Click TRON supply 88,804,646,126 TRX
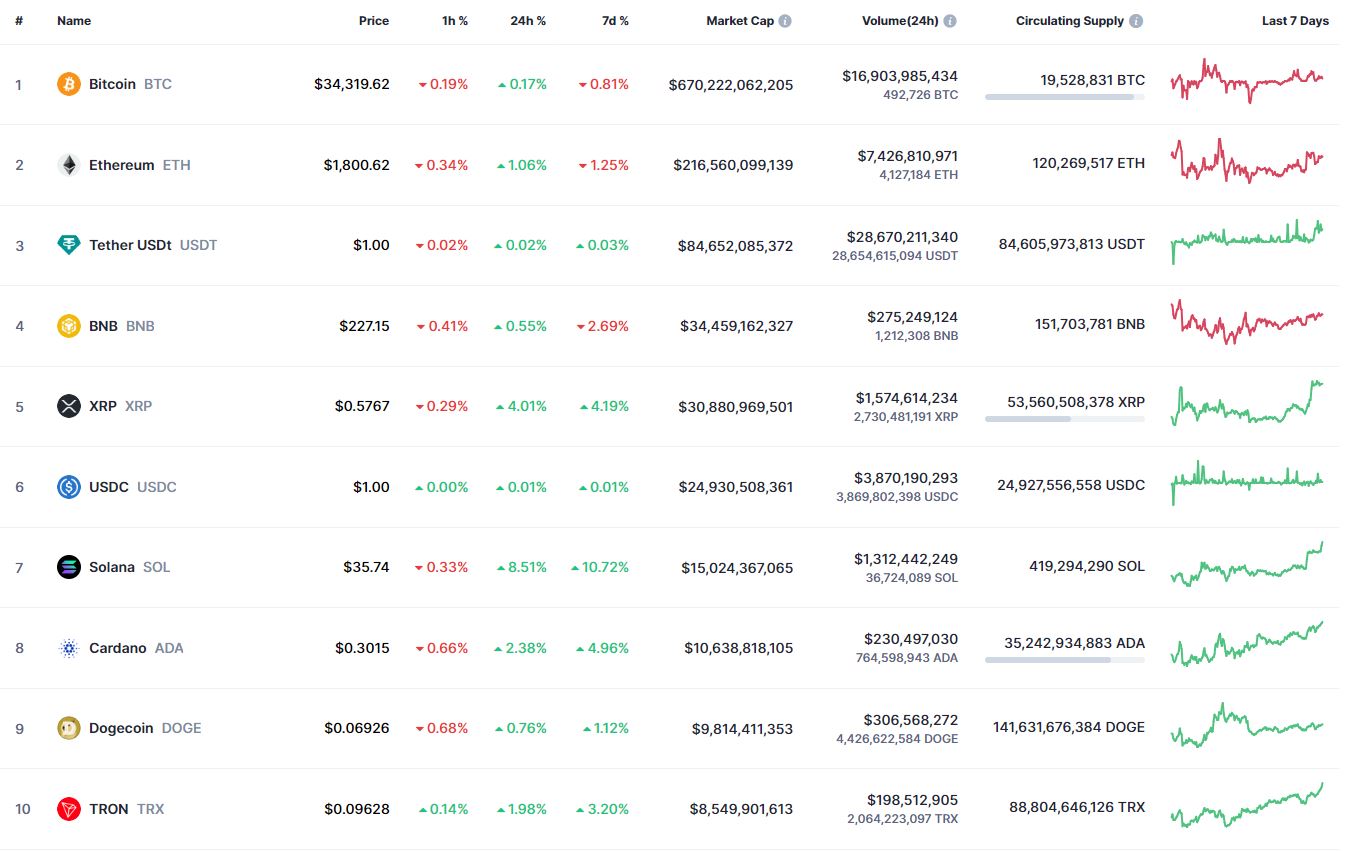Viewport: 1349px width, 851px height. coord(1077,807)
